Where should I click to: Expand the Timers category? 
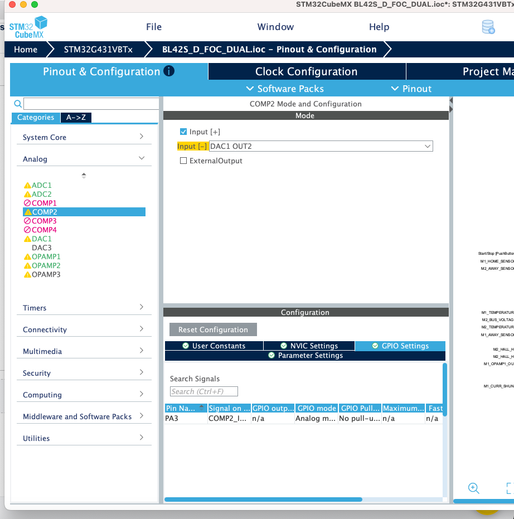point(84,307)
